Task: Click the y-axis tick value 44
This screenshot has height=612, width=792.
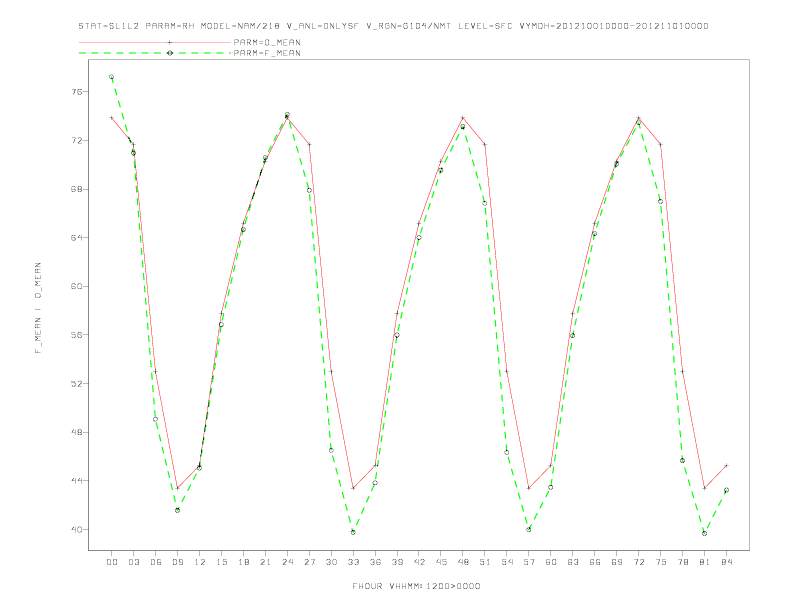Action: 76,481
